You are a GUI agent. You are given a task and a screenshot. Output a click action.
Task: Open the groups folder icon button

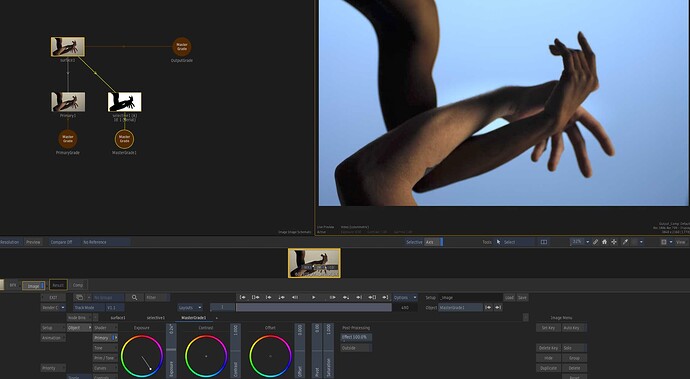(79, 298)
